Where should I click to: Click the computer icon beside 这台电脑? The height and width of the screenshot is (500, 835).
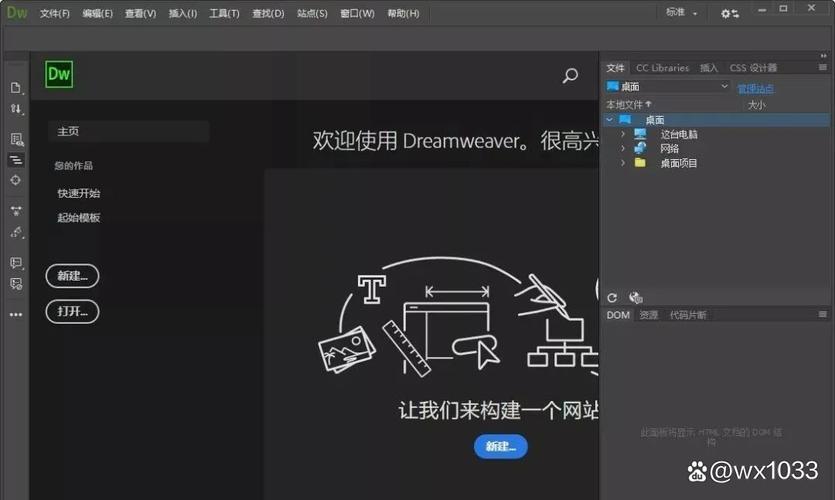(x=640, y=134)
